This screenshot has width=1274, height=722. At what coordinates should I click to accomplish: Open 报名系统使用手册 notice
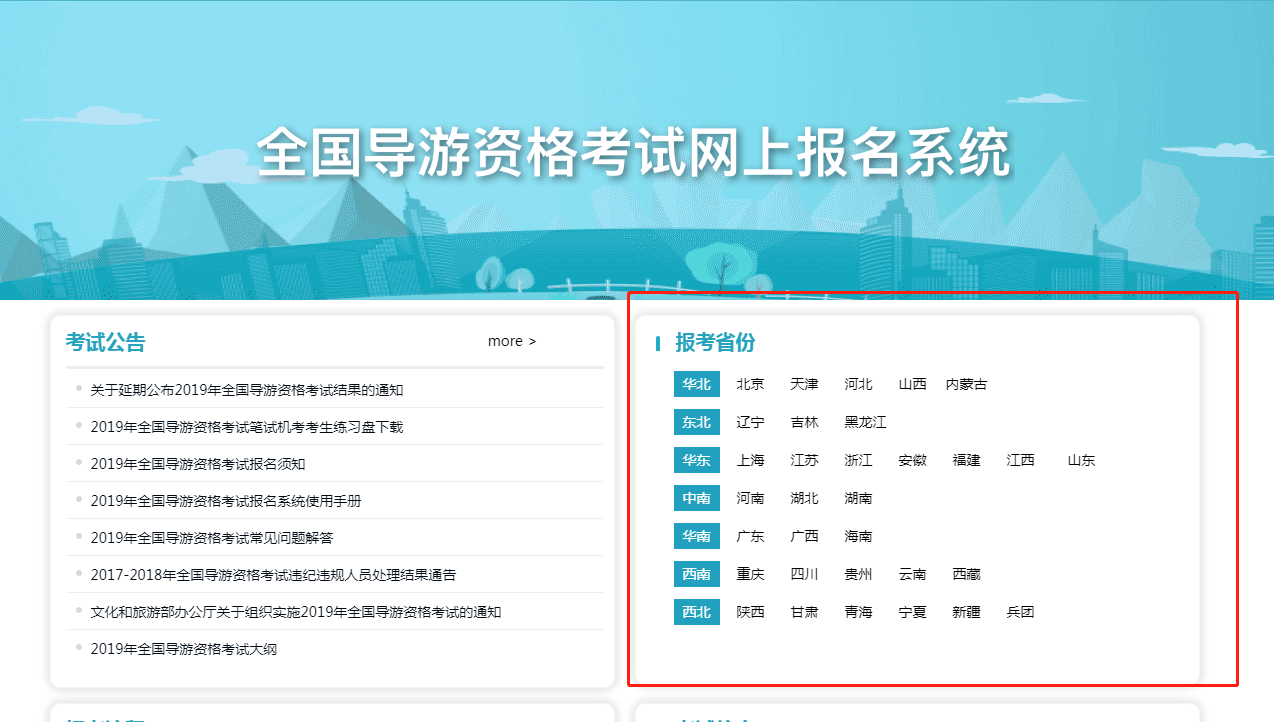pyautogui.click(x=225, y=501)
